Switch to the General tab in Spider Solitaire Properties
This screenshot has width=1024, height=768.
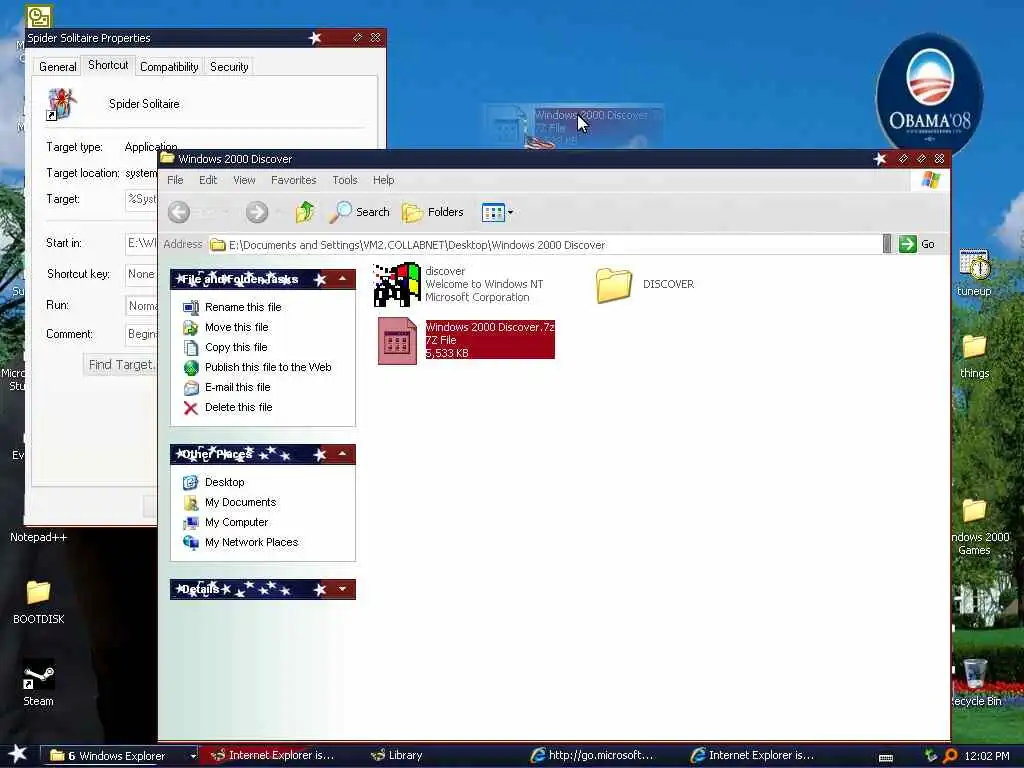pos(57,67)
